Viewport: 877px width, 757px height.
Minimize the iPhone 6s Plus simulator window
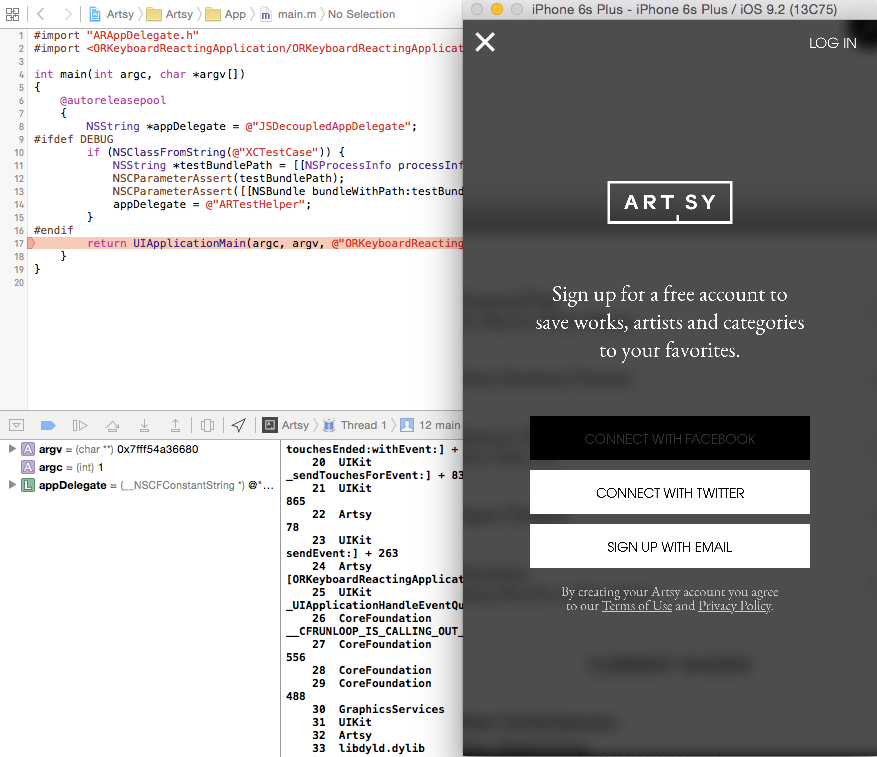pyautogui.click(x=497, y=9)
